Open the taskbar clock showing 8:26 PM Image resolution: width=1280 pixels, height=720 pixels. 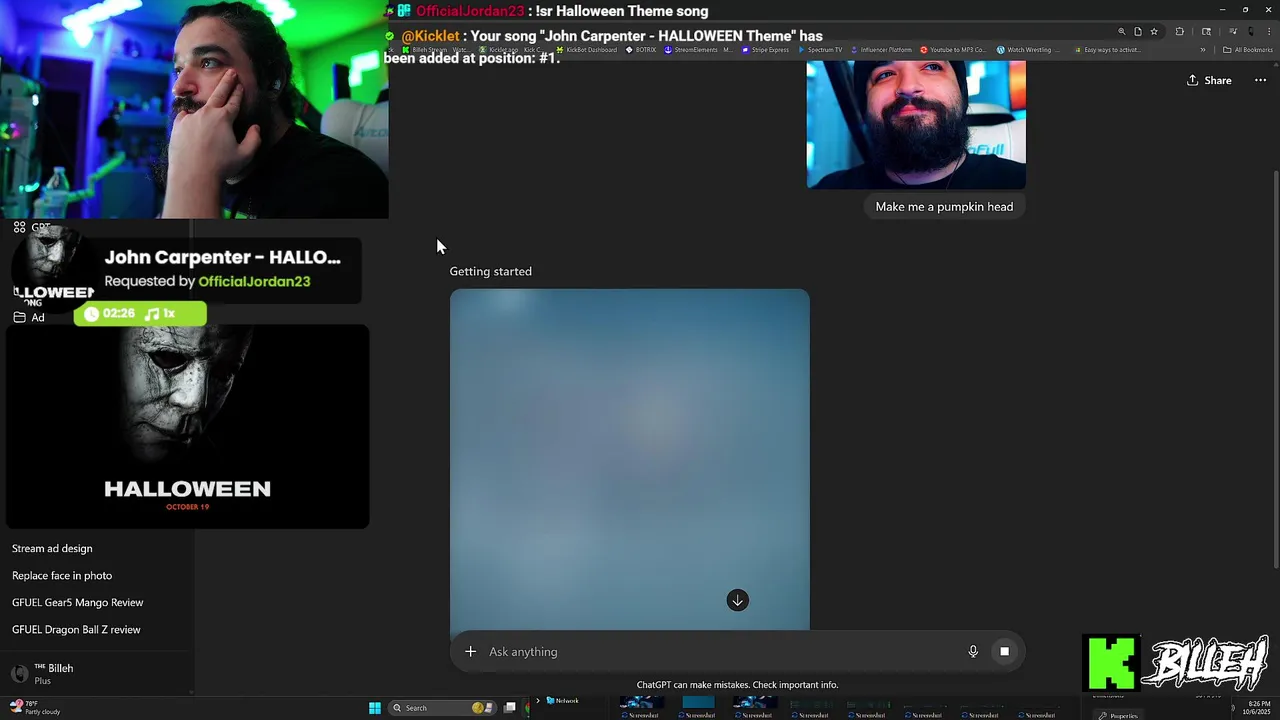1255,708
